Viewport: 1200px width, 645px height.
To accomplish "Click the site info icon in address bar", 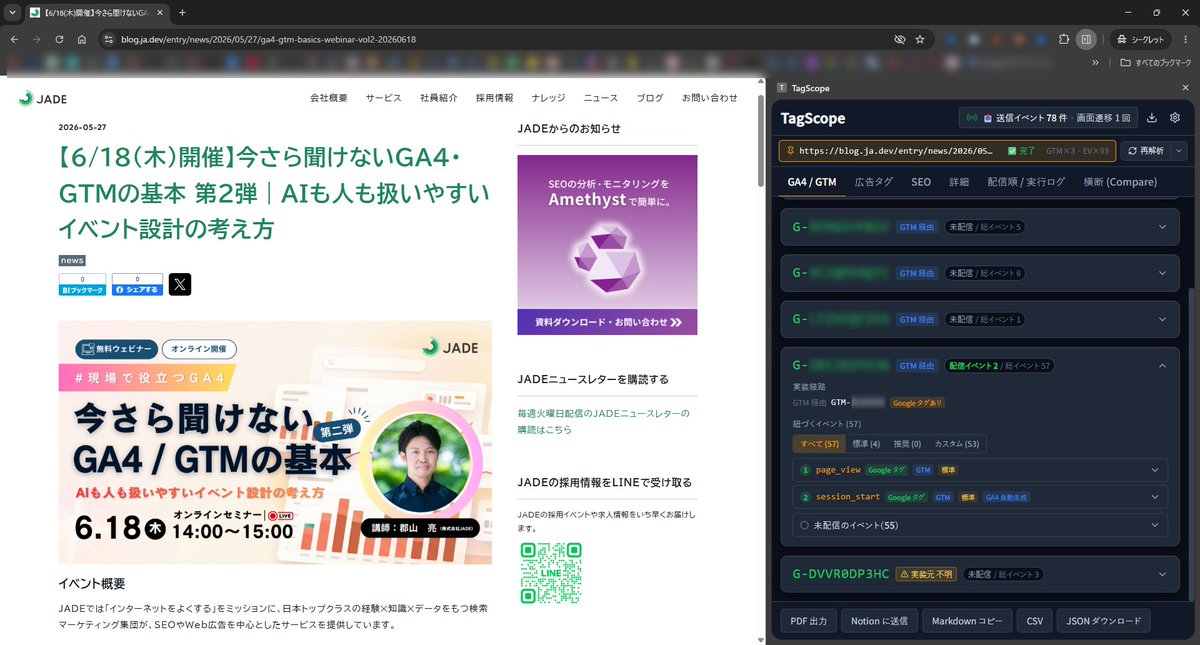I will pos(109,39).
